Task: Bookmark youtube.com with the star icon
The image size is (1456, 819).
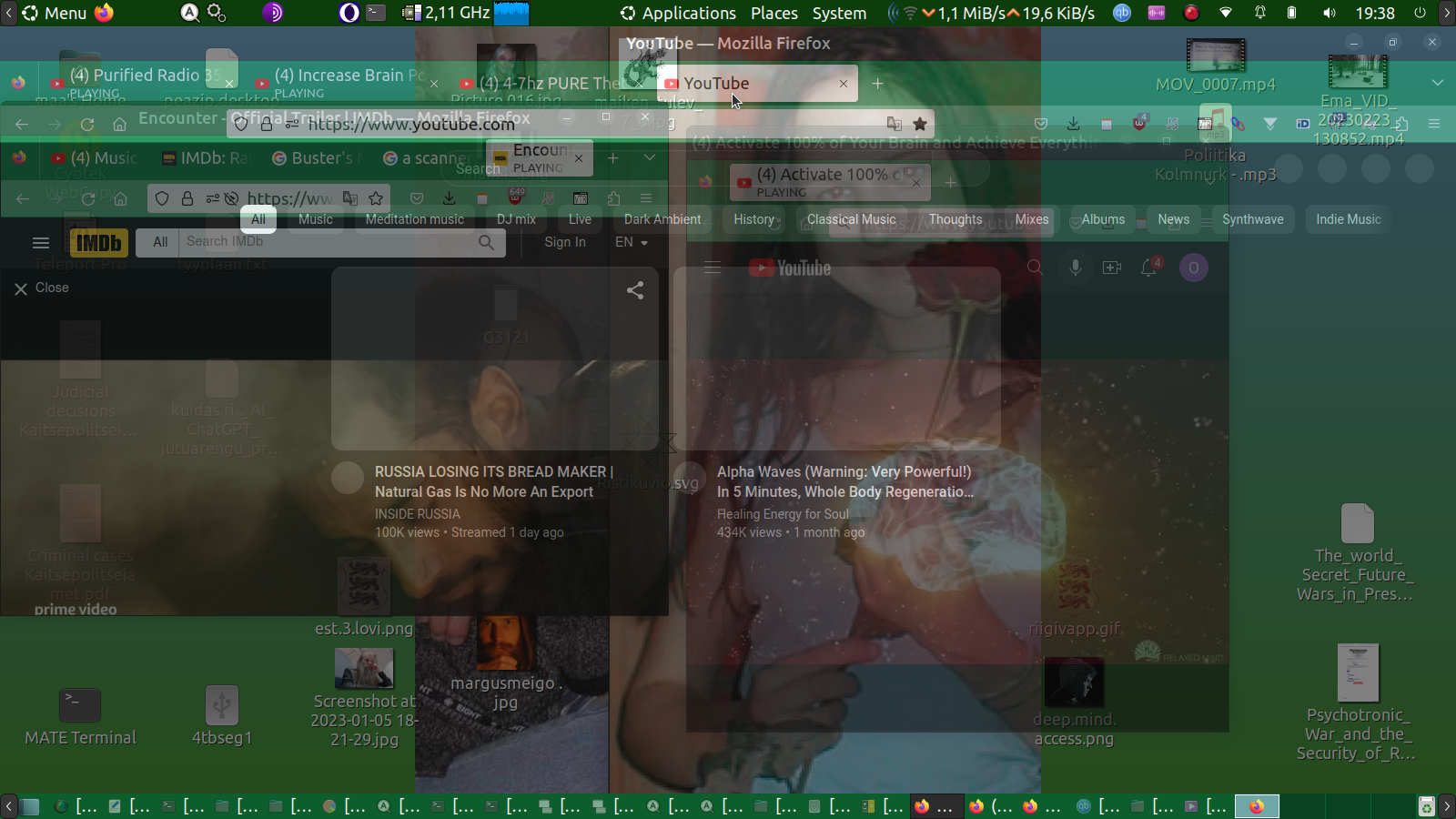Action: [920, 124]
